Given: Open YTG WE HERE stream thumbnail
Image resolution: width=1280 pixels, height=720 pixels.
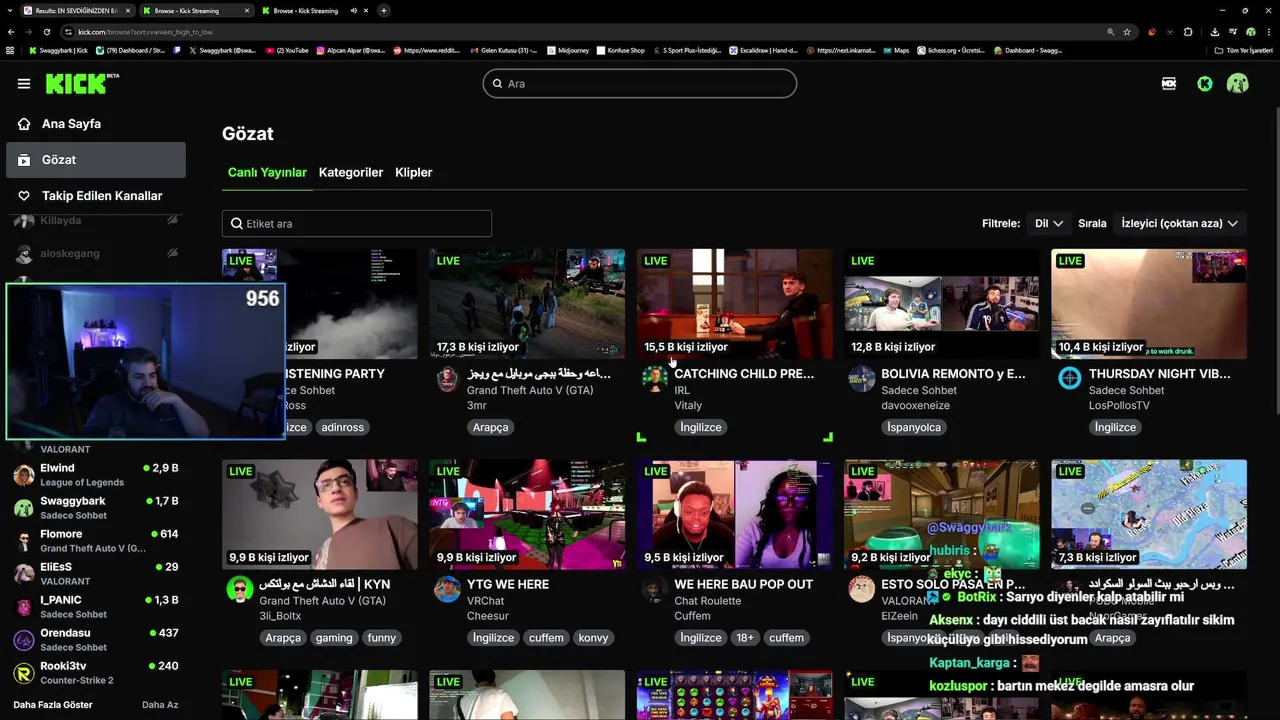Looking at the screenshot, I should pyautogui.click(x=527, y=514).
